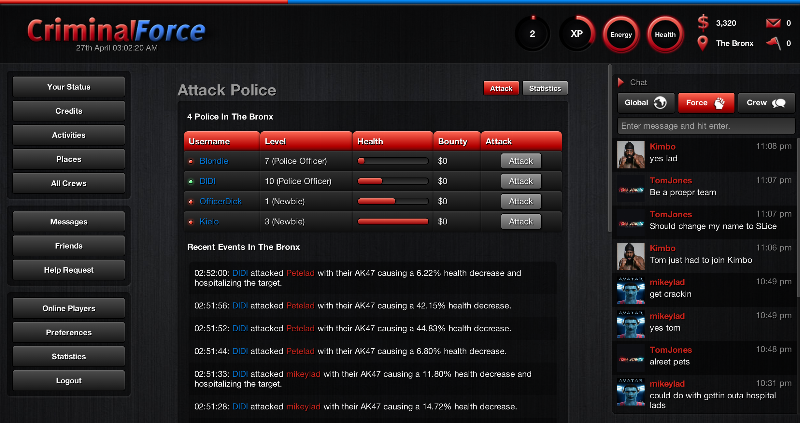Open the Friends sidebar item
800x423 pixels.
69,246
